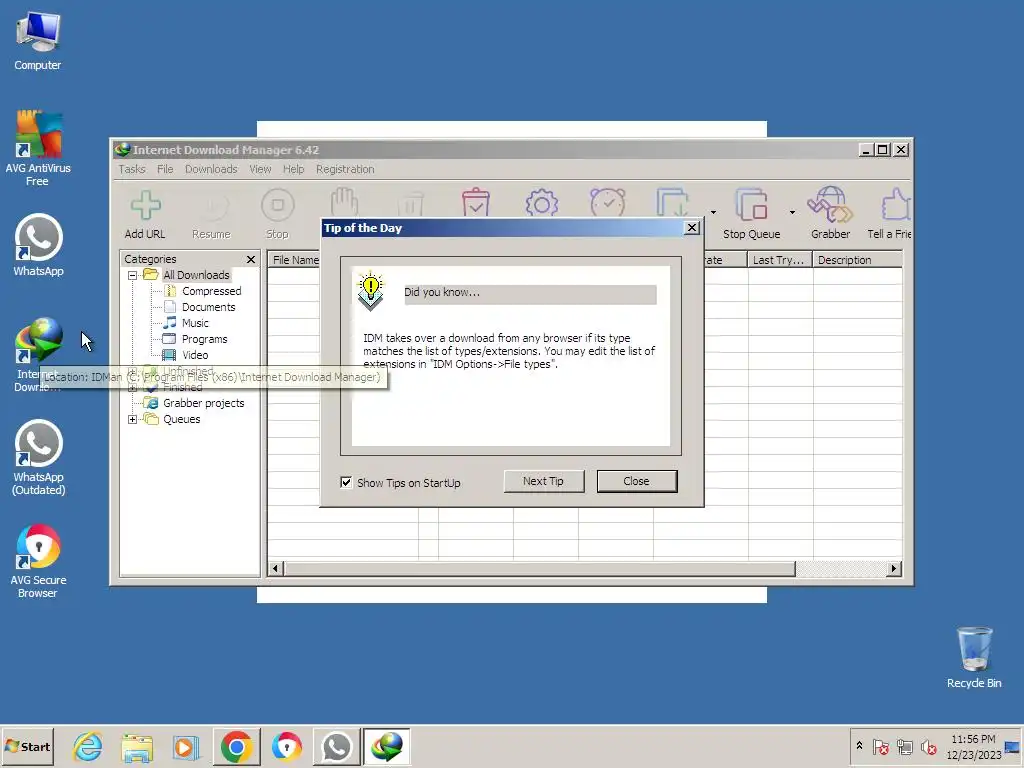The image size is (1024, 768).
Task: Close Tip of the Day with X
Action: coord(692,227)
